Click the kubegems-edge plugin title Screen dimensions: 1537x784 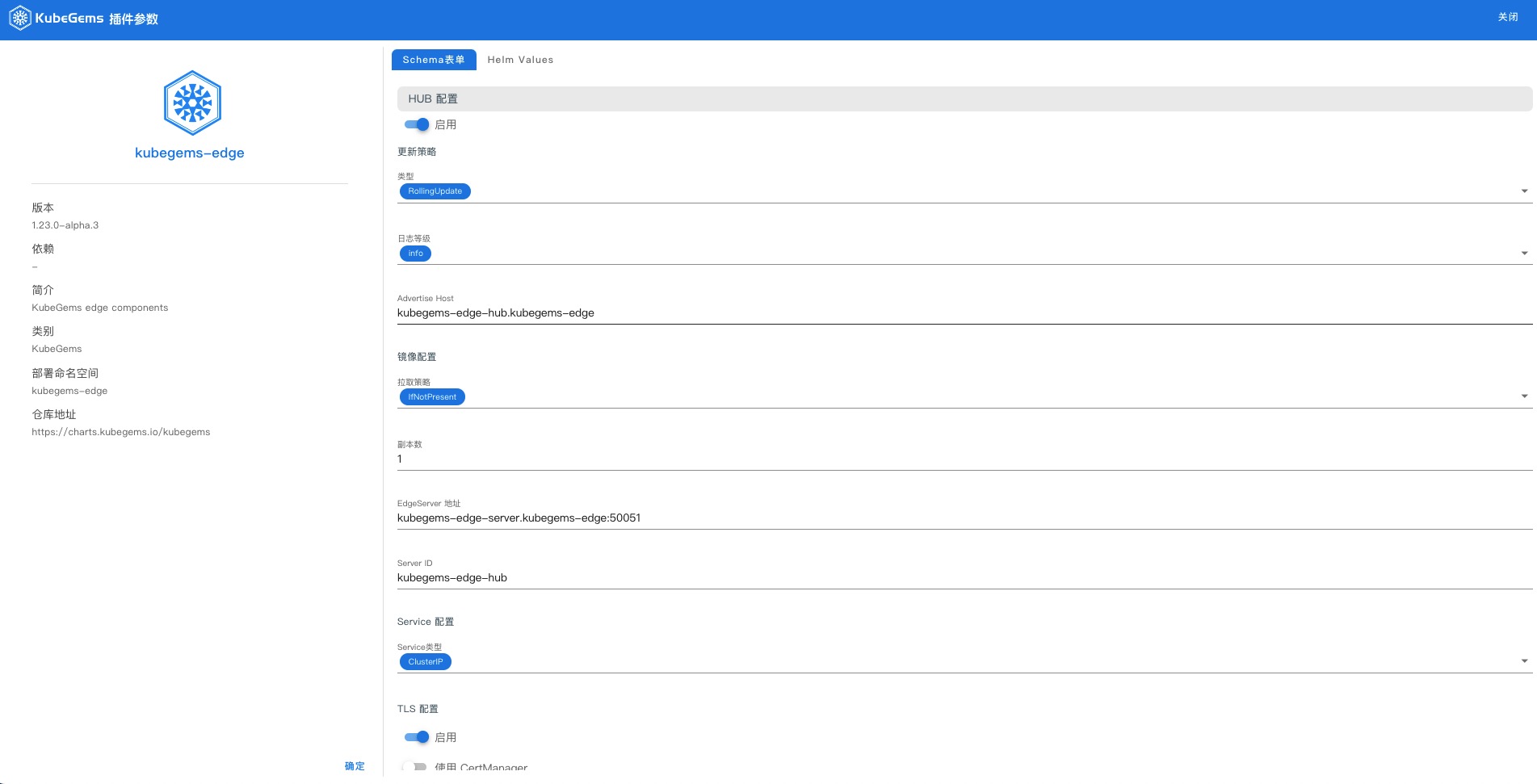click(x=190, y=153)
